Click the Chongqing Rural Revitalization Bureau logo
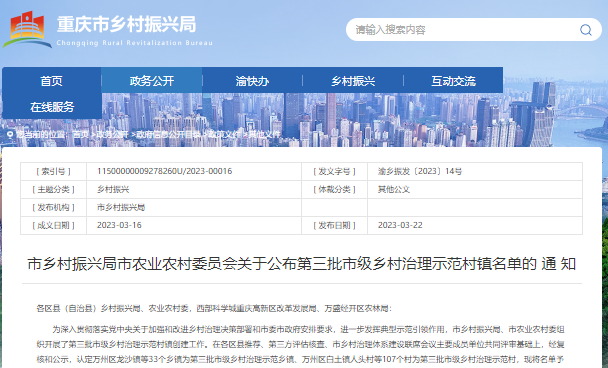This screenshot has width=608, height=368. [x=27, y=30]
